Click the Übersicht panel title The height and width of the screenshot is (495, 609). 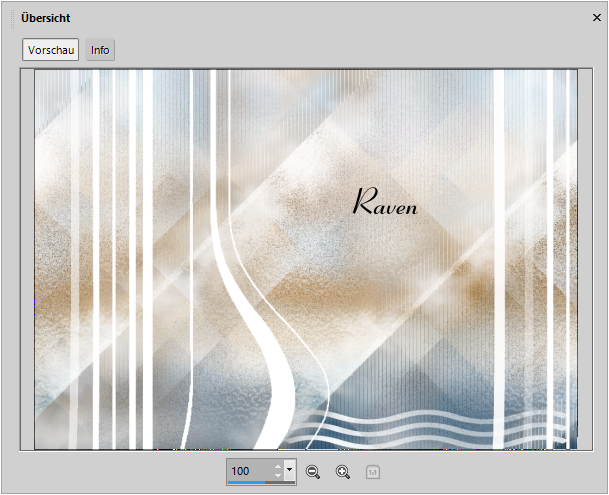click(45, 18)
